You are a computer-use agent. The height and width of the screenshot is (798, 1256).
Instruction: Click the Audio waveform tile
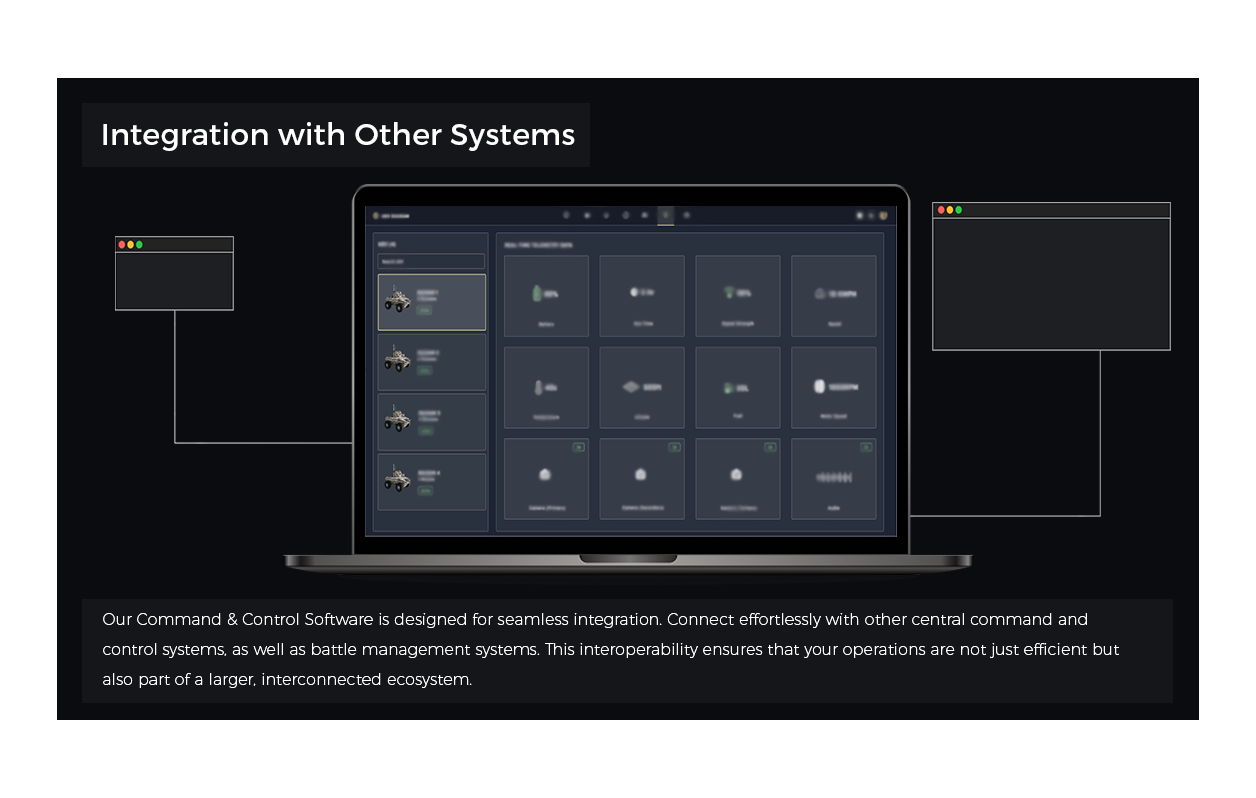pyautogui.click(x=833, y=478)
